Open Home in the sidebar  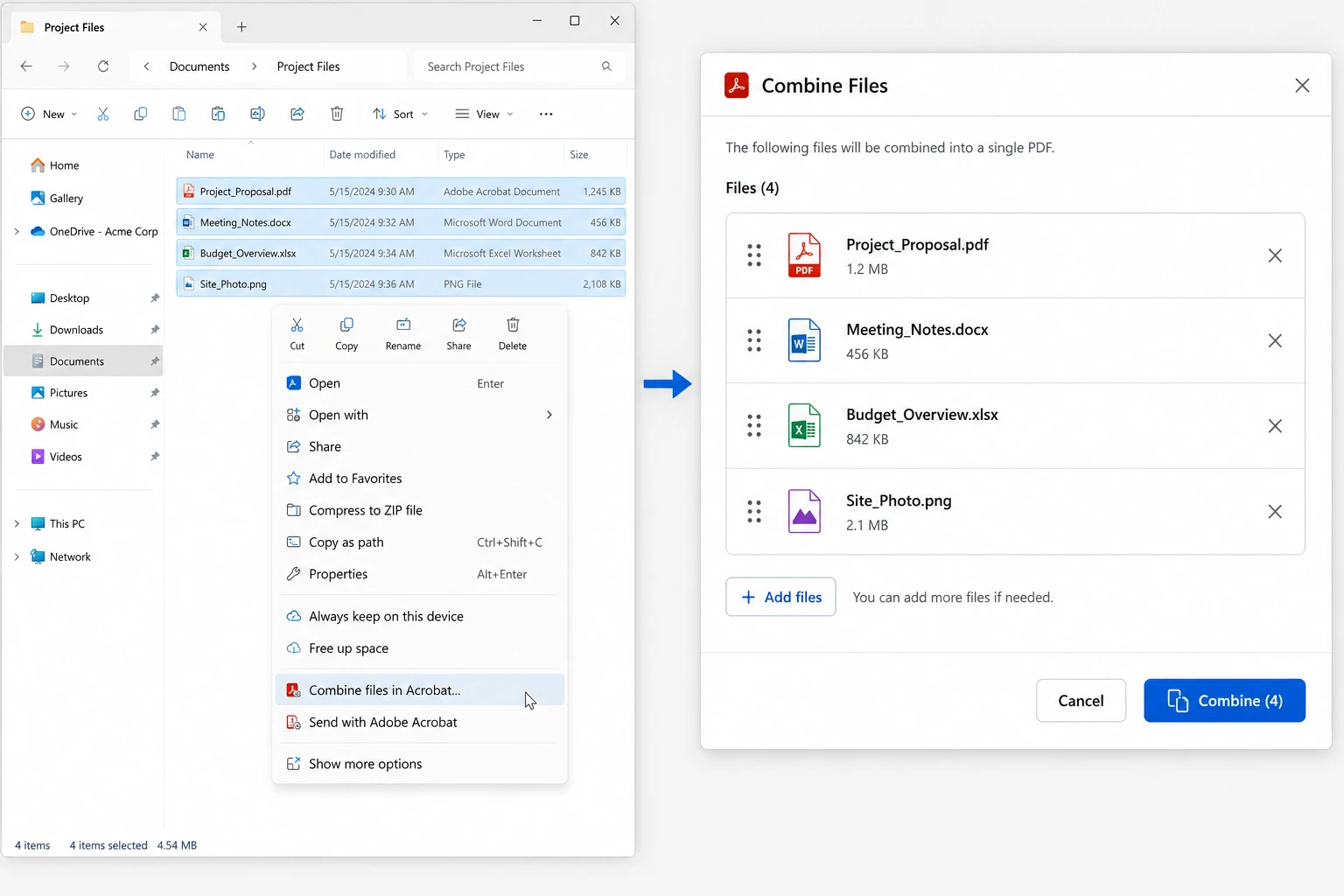[x=83, y=165]
